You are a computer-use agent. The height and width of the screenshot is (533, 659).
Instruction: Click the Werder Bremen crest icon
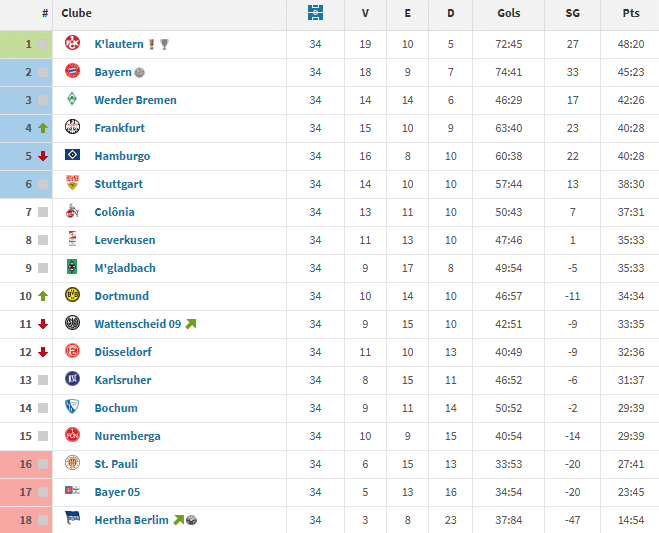(x=72, y=100)
